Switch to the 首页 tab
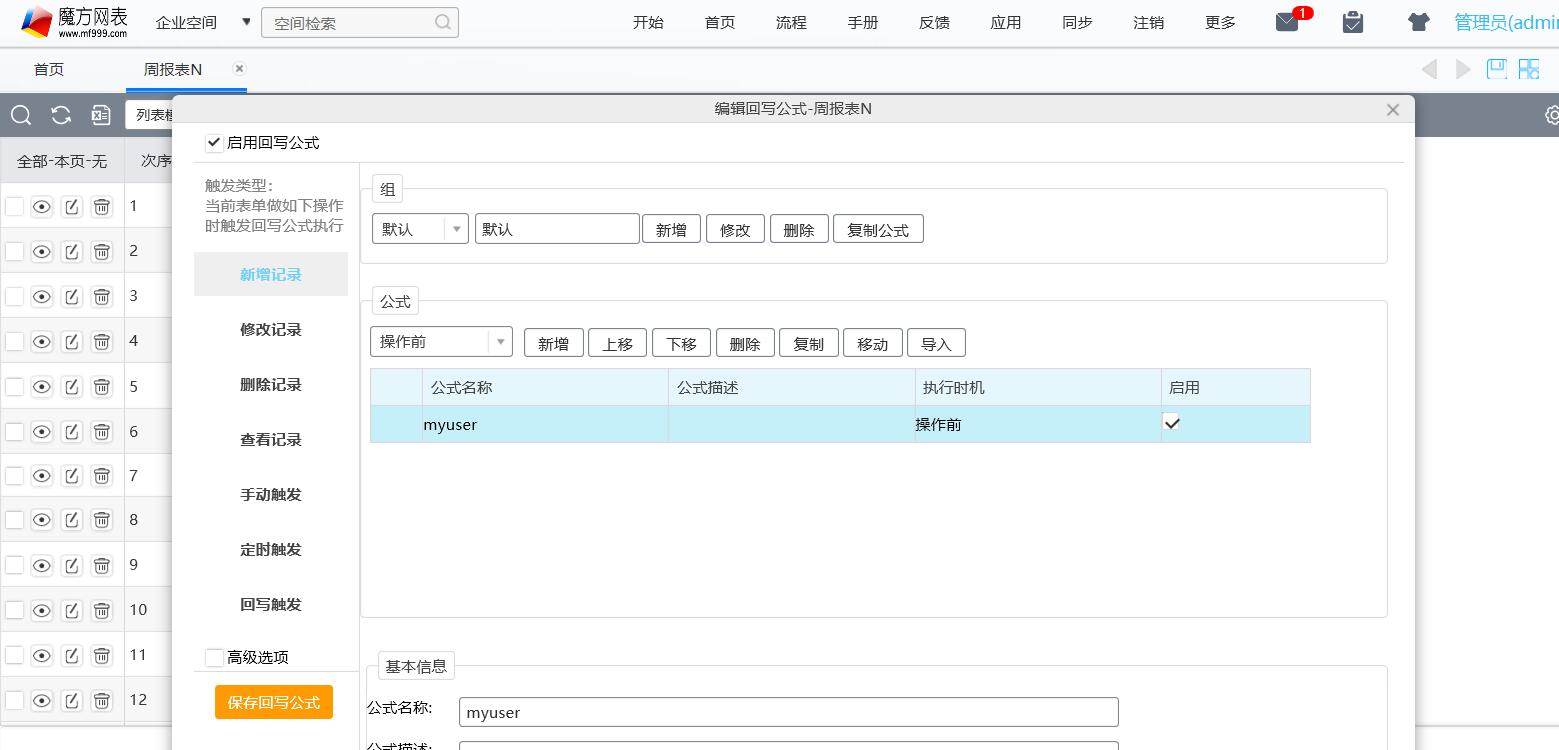This screenshot has height=750, width=1559. (x=49, y=69)
